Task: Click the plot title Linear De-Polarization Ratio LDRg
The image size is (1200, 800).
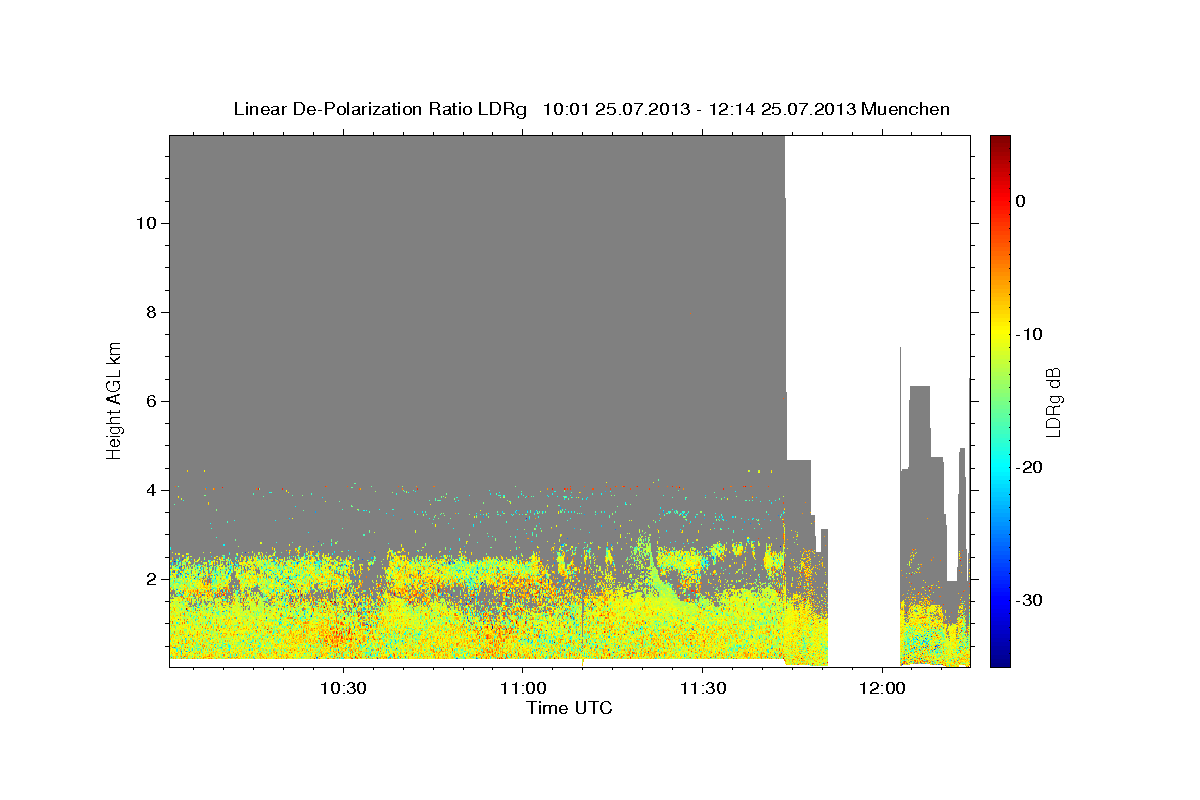Action: (591, 109)
